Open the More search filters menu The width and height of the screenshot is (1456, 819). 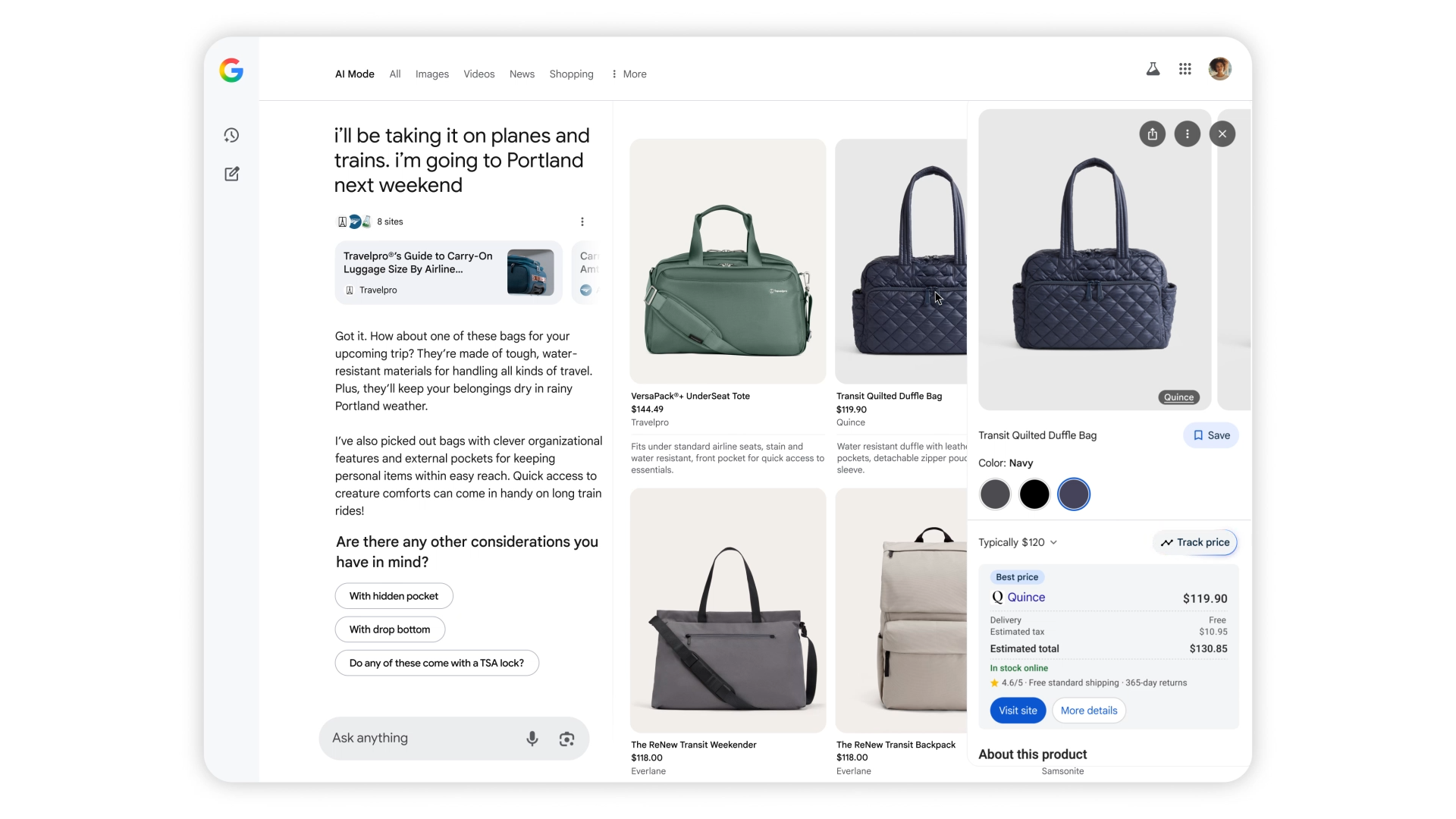pyautogui.click(x=629, y=74)
